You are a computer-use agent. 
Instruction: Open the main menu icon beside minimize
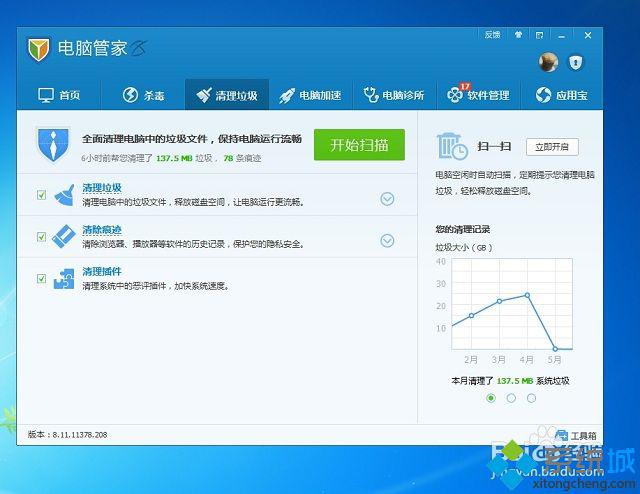point(540,36)
